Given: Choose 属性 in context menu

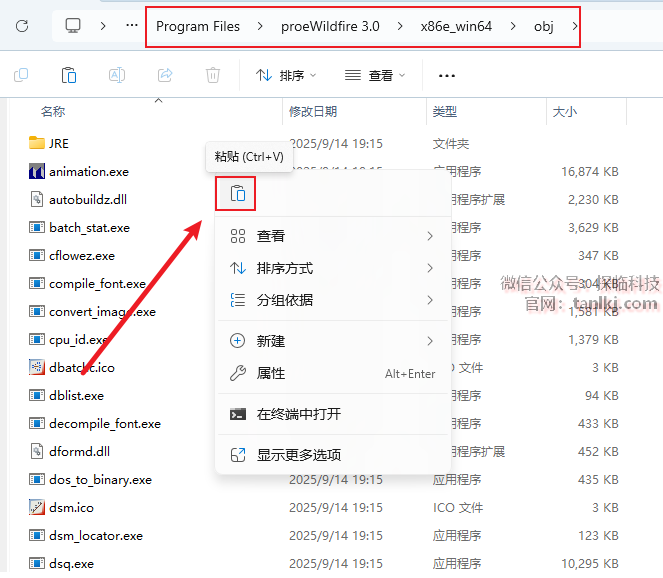Looking at the screenshot, I should tap(332, 373).
